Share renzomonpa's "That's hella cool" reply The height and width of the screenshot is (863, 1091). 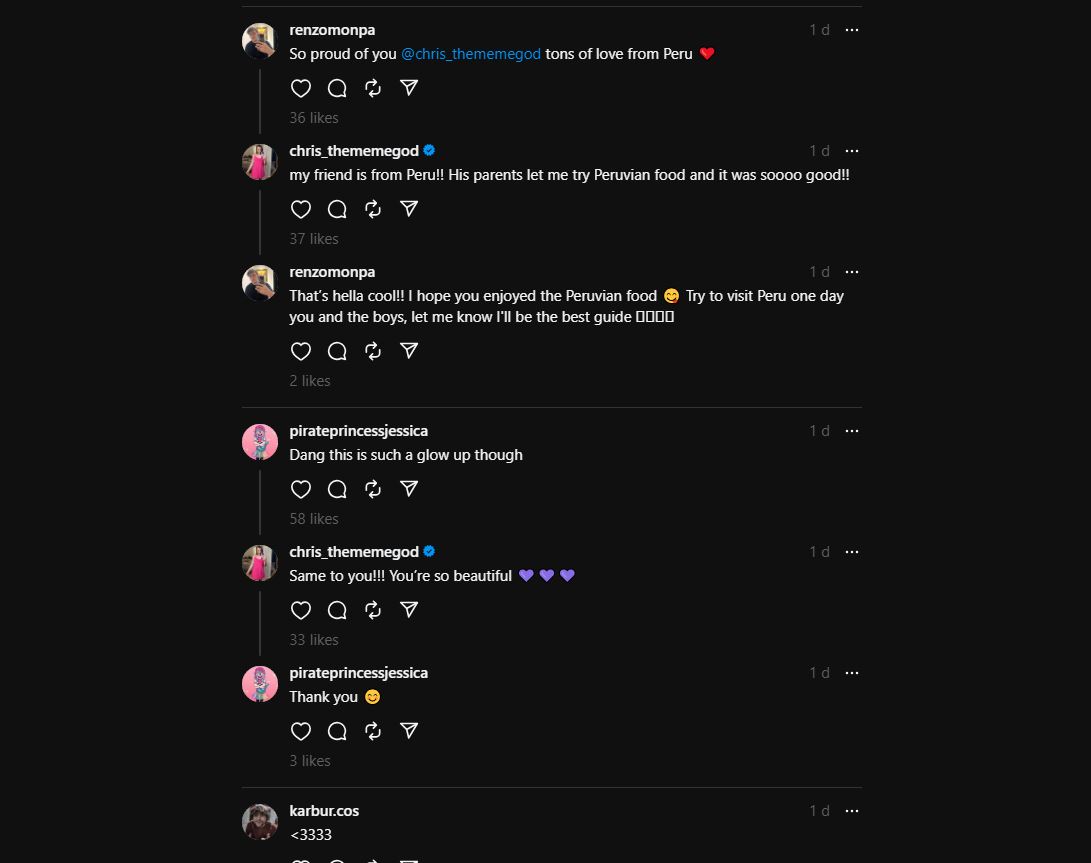pos(409,351)
